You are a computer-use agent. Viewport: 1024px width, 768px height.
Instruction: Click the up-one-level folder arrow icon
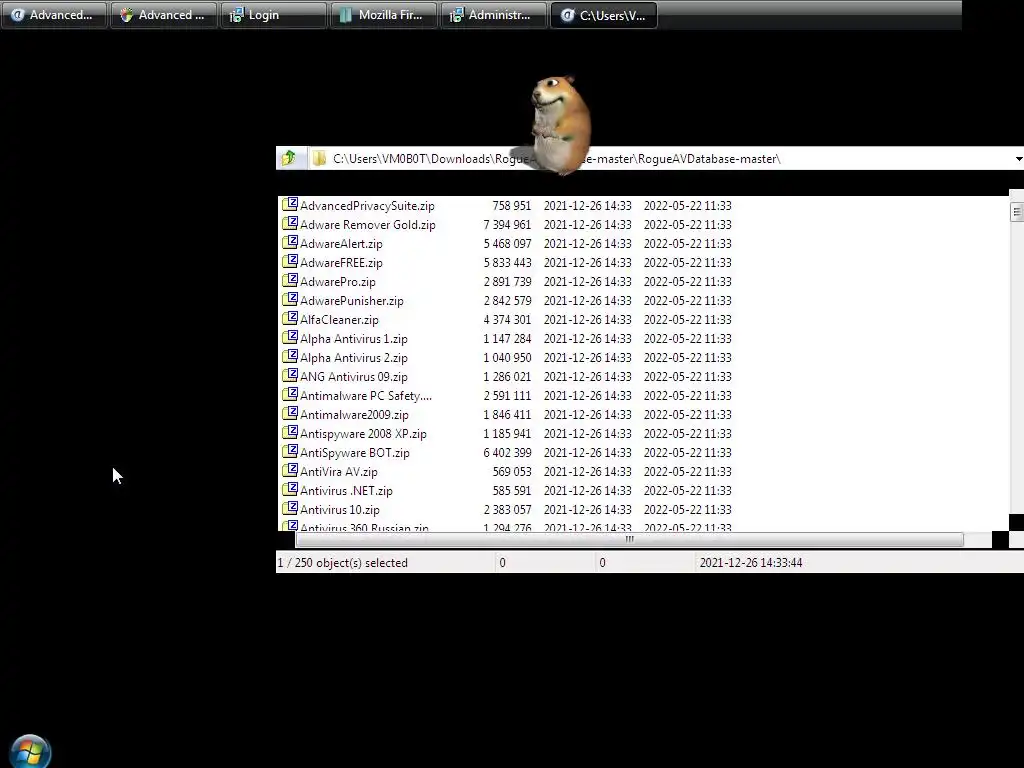click(289, 158)
